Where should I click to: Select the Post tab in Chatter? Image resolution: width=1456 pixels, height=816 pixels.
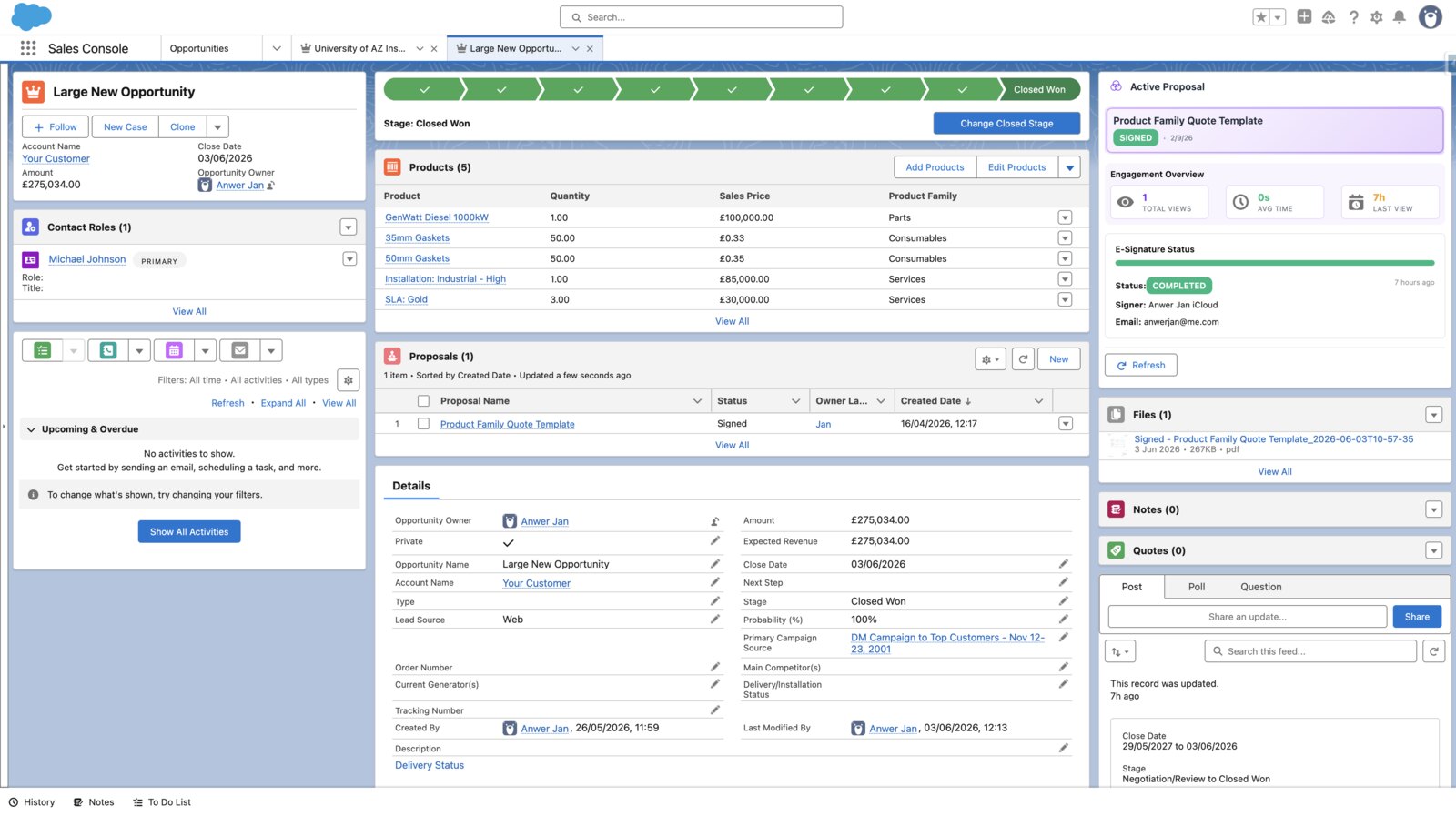pos(1132,587)
